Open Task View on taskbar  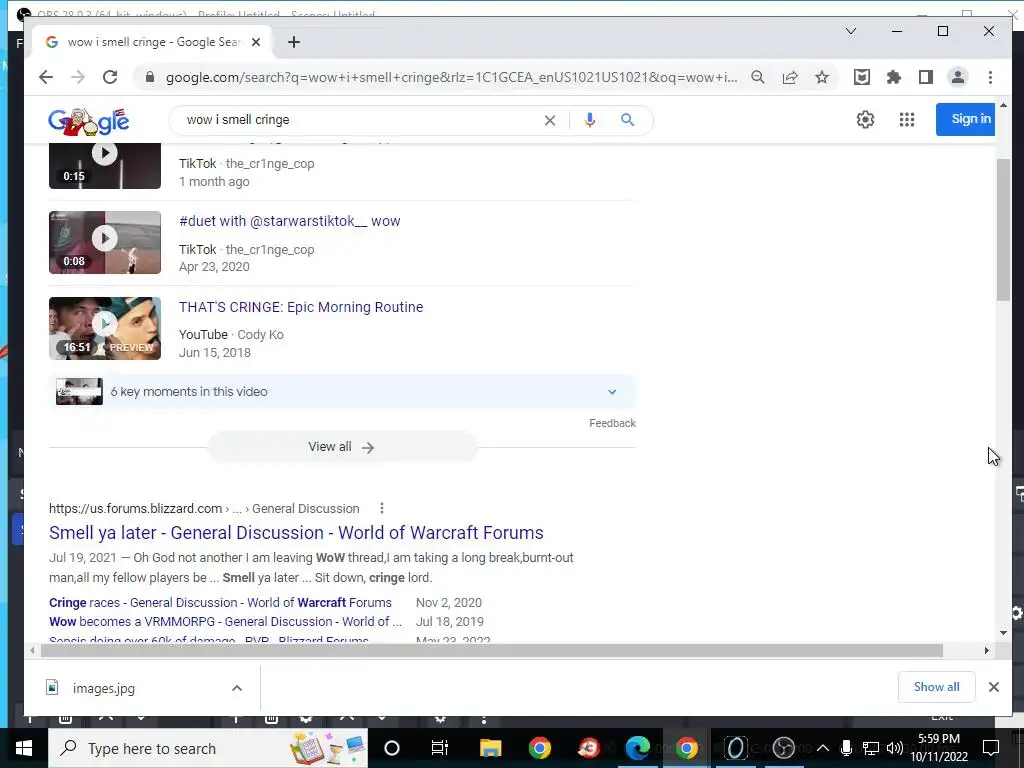pyautogui.click(x=440, y=748)
